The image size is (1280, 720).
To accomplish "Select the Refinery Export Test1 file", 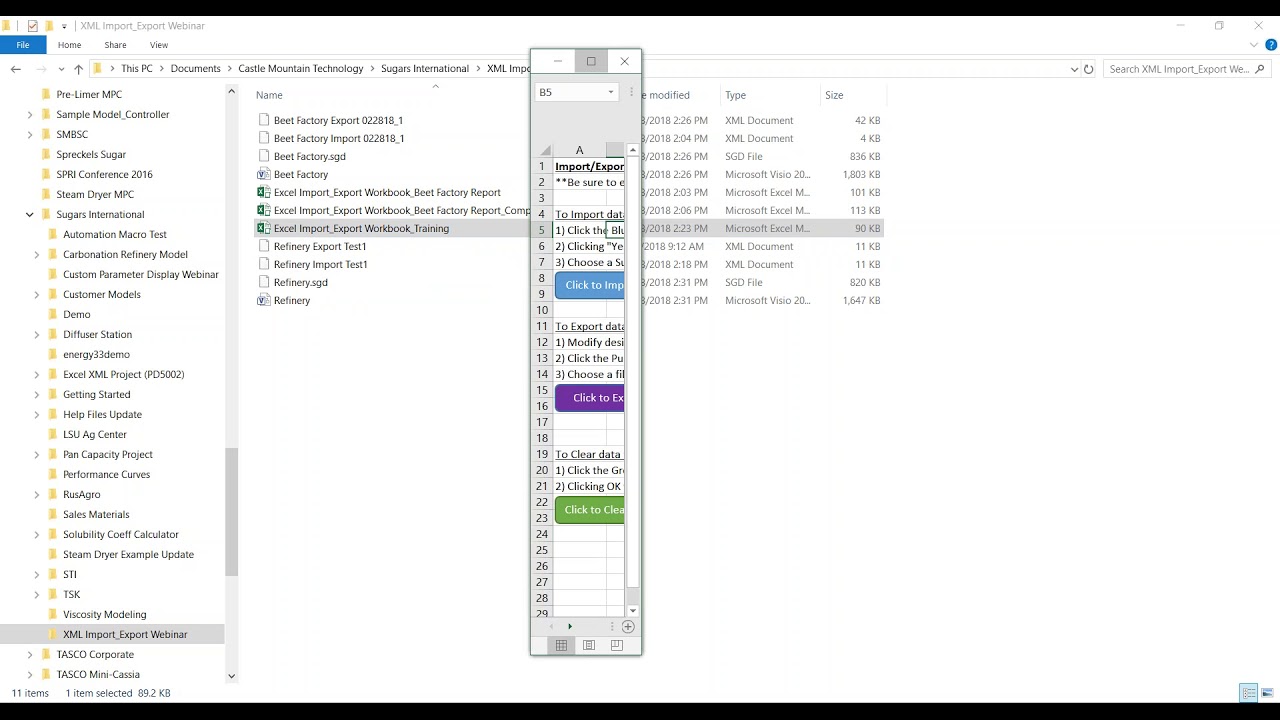I will (x=320, y=246).
